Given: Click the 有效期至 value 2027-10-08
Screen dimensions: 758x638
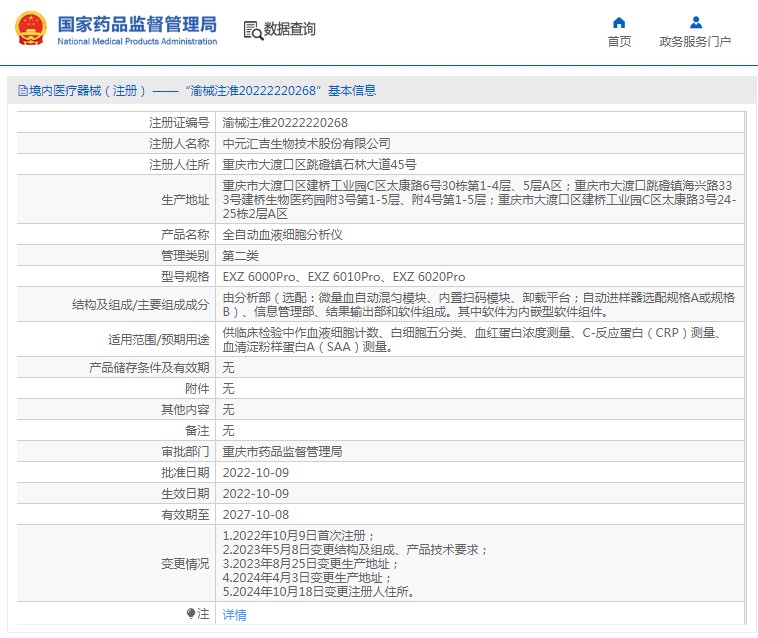Looking at the screenshot, I should coord(256,515).
